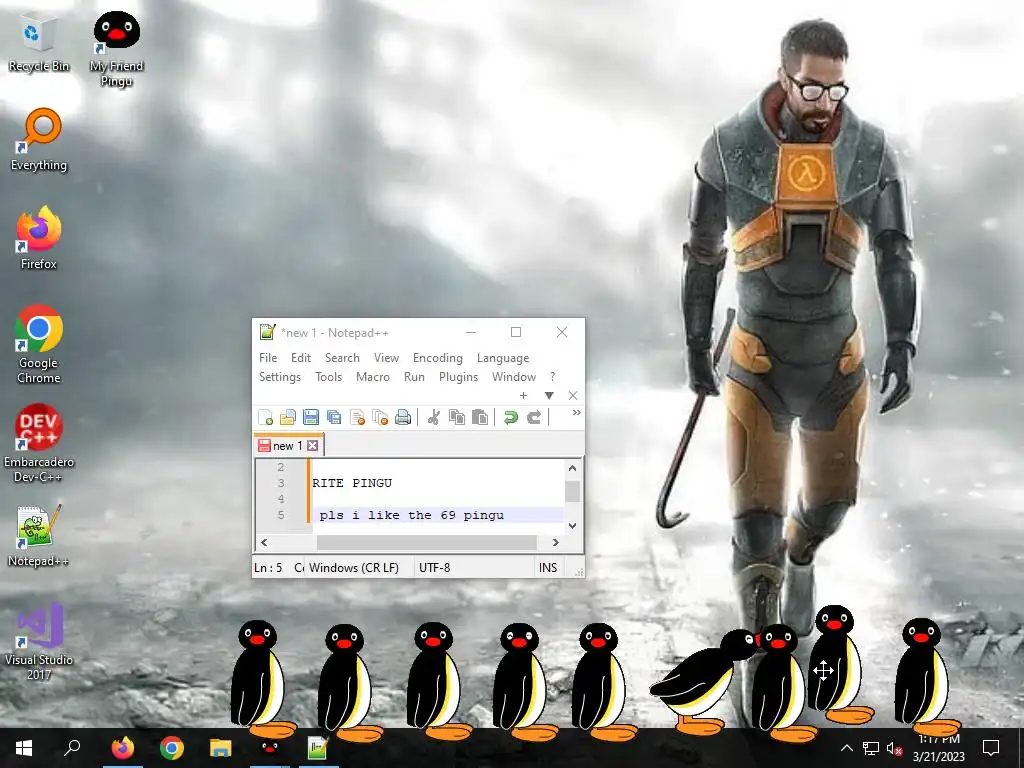Click the Close document toolbar icon
The width and height of the screenshot is (1024, 768).
pos(357,417)
